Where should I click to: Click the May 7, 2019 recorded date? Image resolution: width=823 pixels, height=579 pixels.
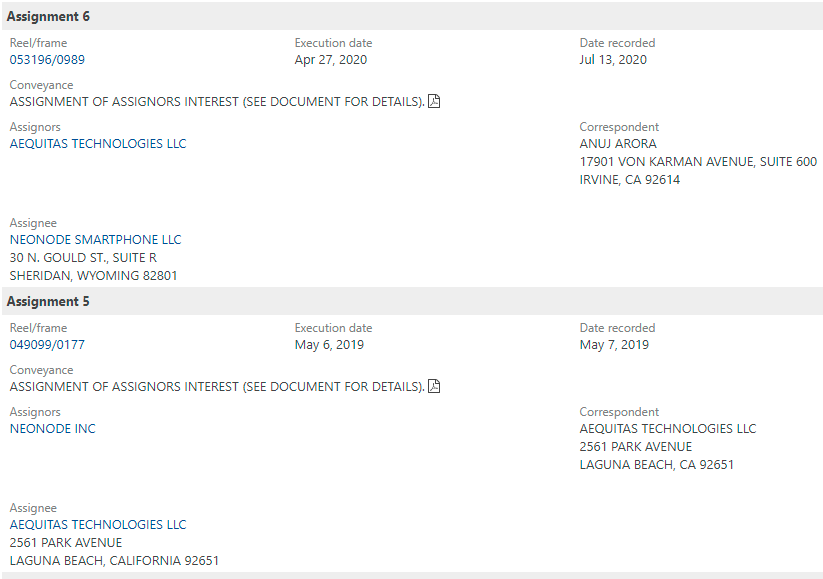(614, 345)
